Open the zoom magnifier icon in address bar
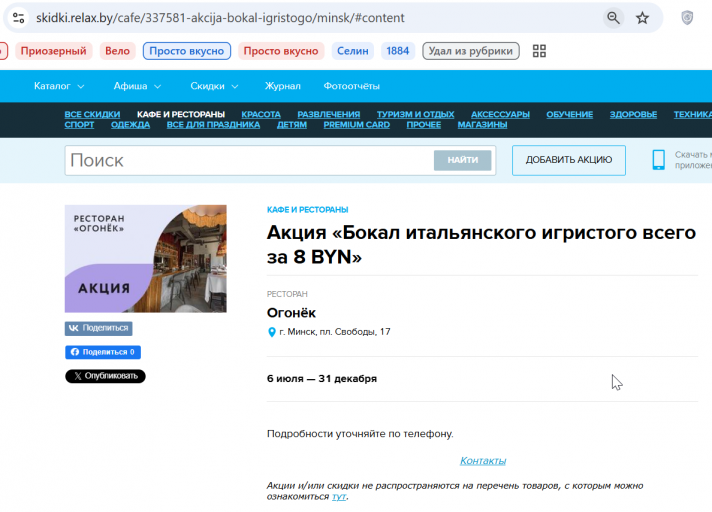Viewport: 712px width, 512px height. 613,18
